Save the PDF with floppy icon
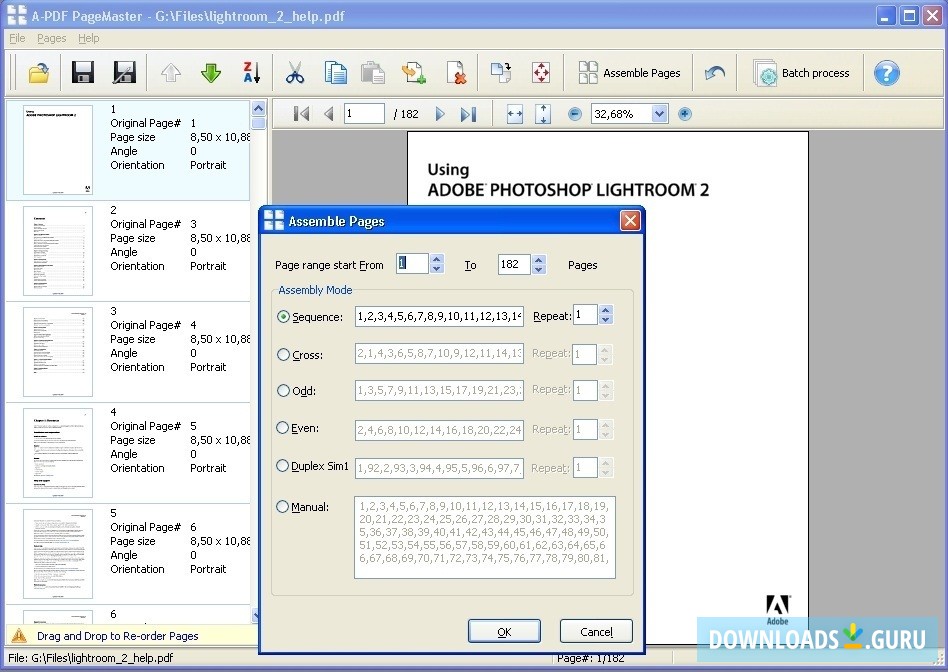Viewport: 948px width, 672px height. [83, 73]
